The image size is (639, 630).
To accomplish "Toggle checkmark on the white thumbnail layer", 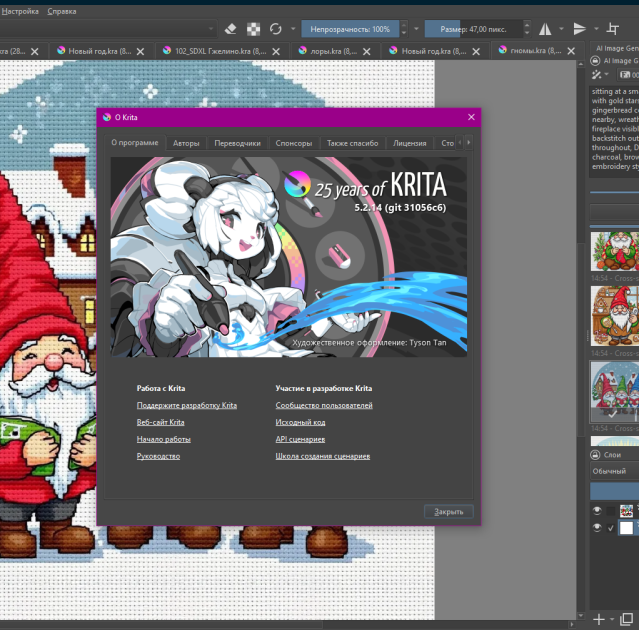I will pos(610,528).
